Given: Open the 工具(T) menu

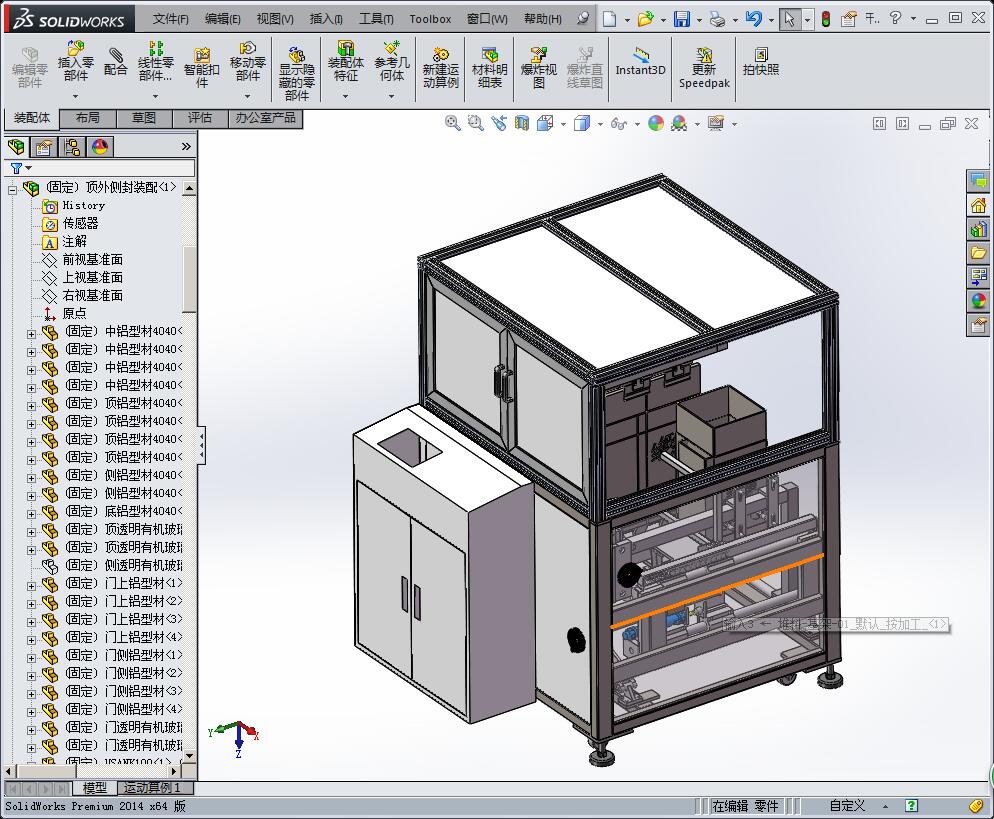Looking at the screenshot, I should click(x=376, y=19).
